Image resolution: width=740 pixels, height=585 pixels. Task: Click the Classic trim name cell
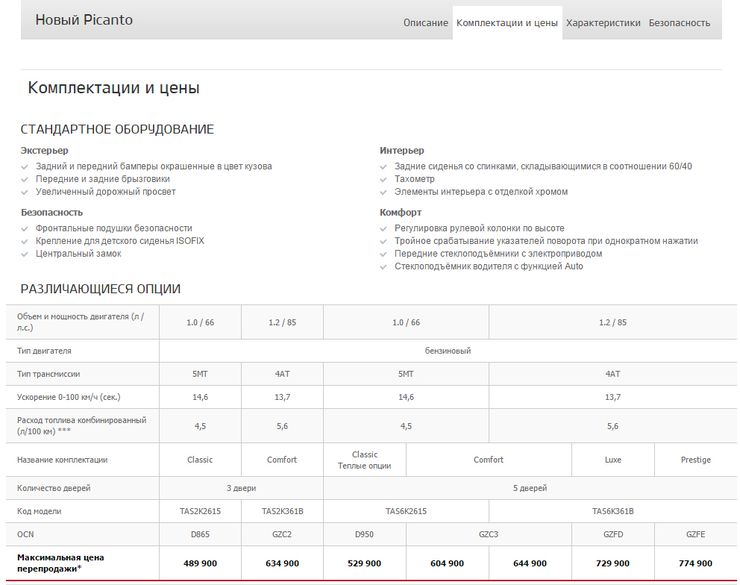click(200, 460)
